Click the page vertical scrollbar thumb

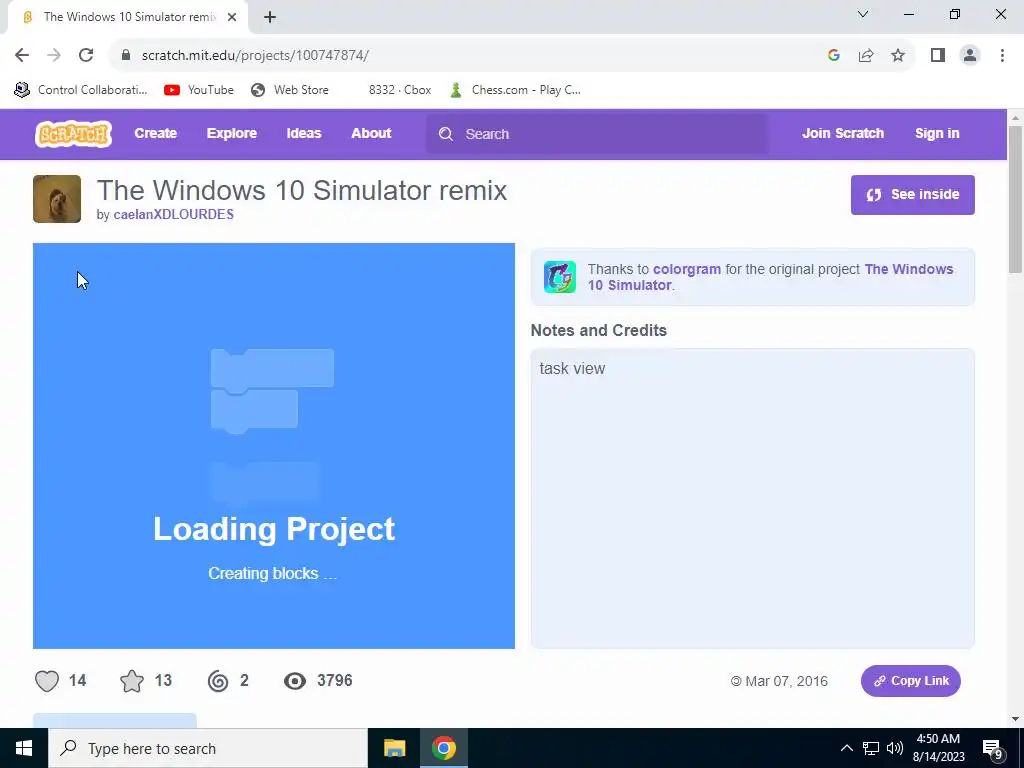(x=1015, y=199)
